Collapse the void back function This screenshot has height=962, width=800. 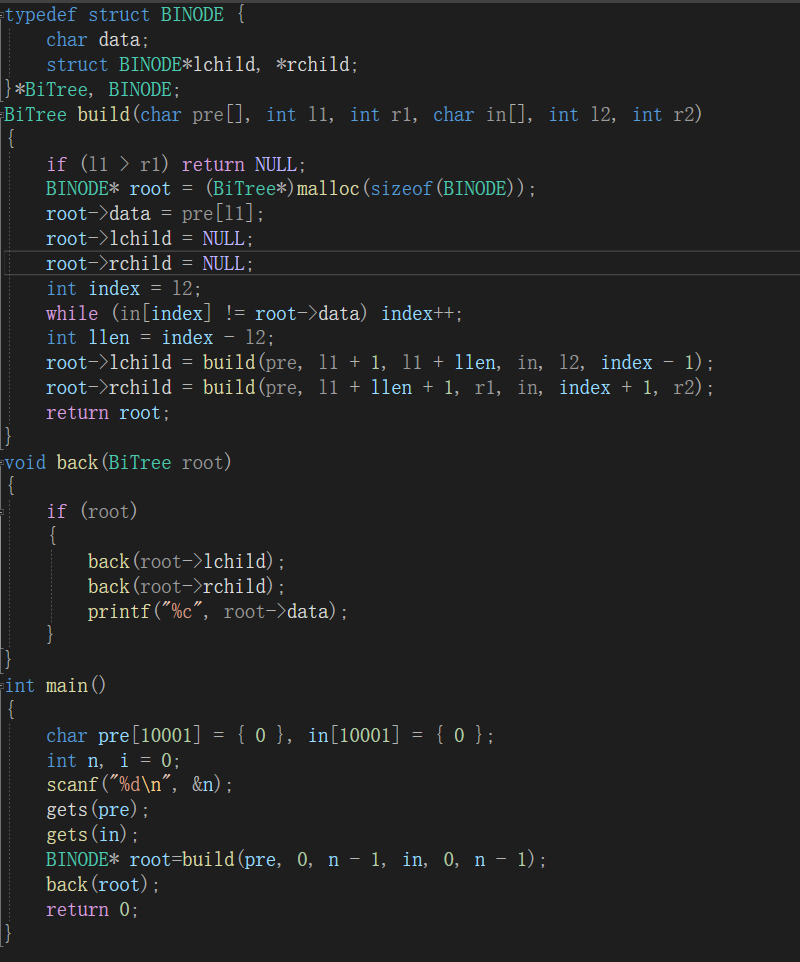click(3, 462)
